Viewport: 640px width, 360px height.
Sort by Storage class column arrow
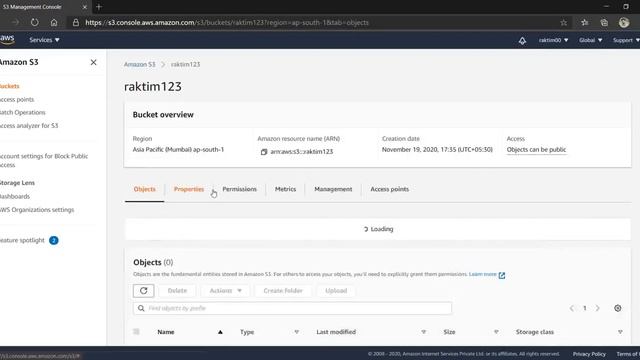[x=620, y=332]
